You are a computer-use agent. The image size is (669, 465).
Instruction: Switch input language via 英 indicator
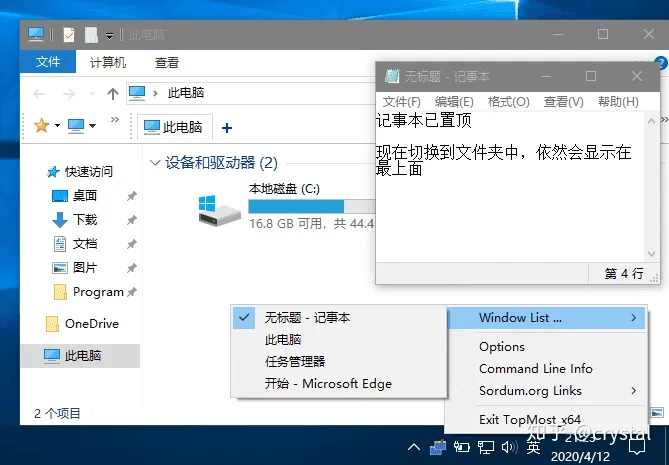[533, 447]
